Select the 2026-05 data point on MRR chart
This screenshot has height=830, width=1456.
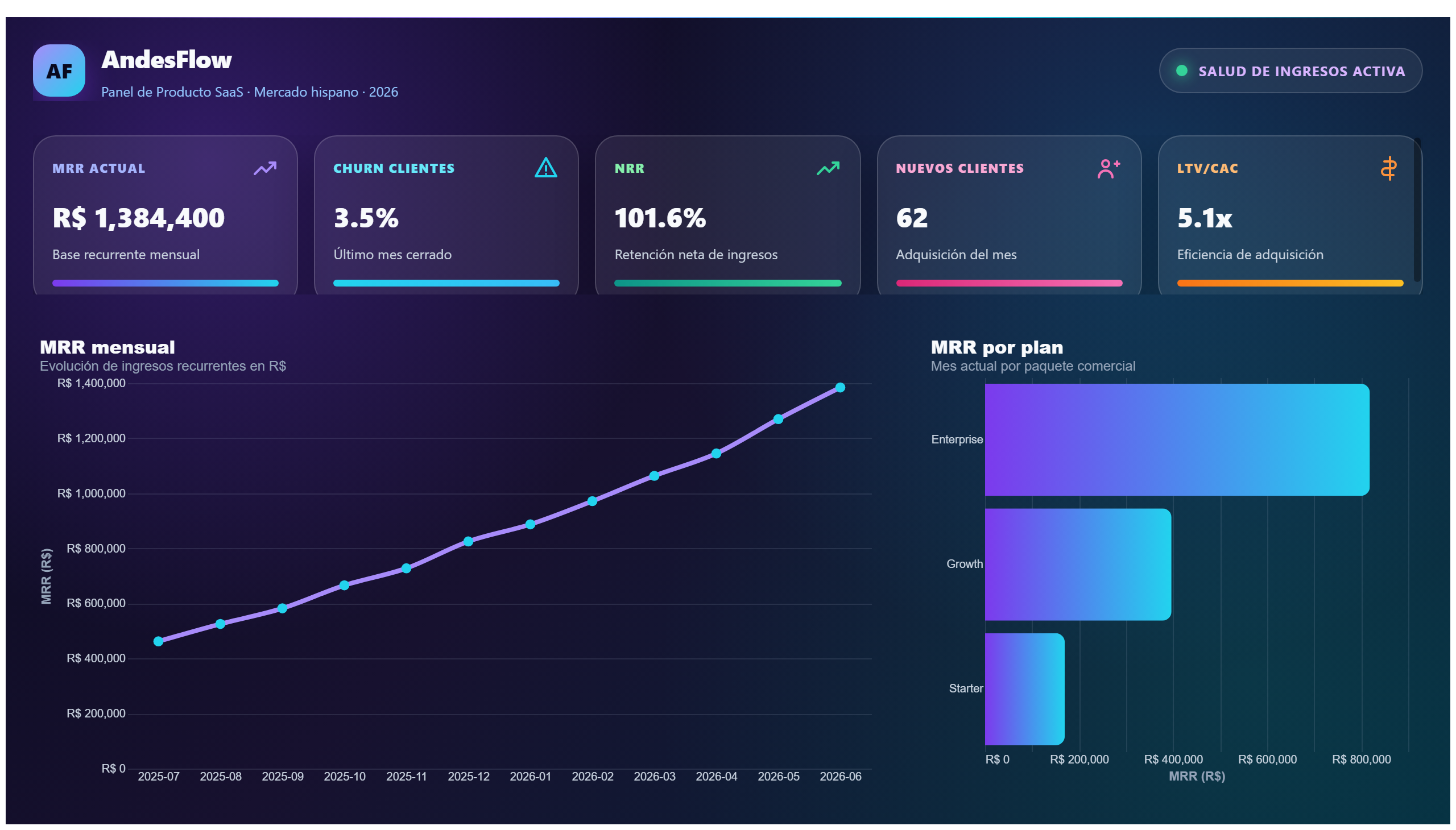click(x=779, y=419)
